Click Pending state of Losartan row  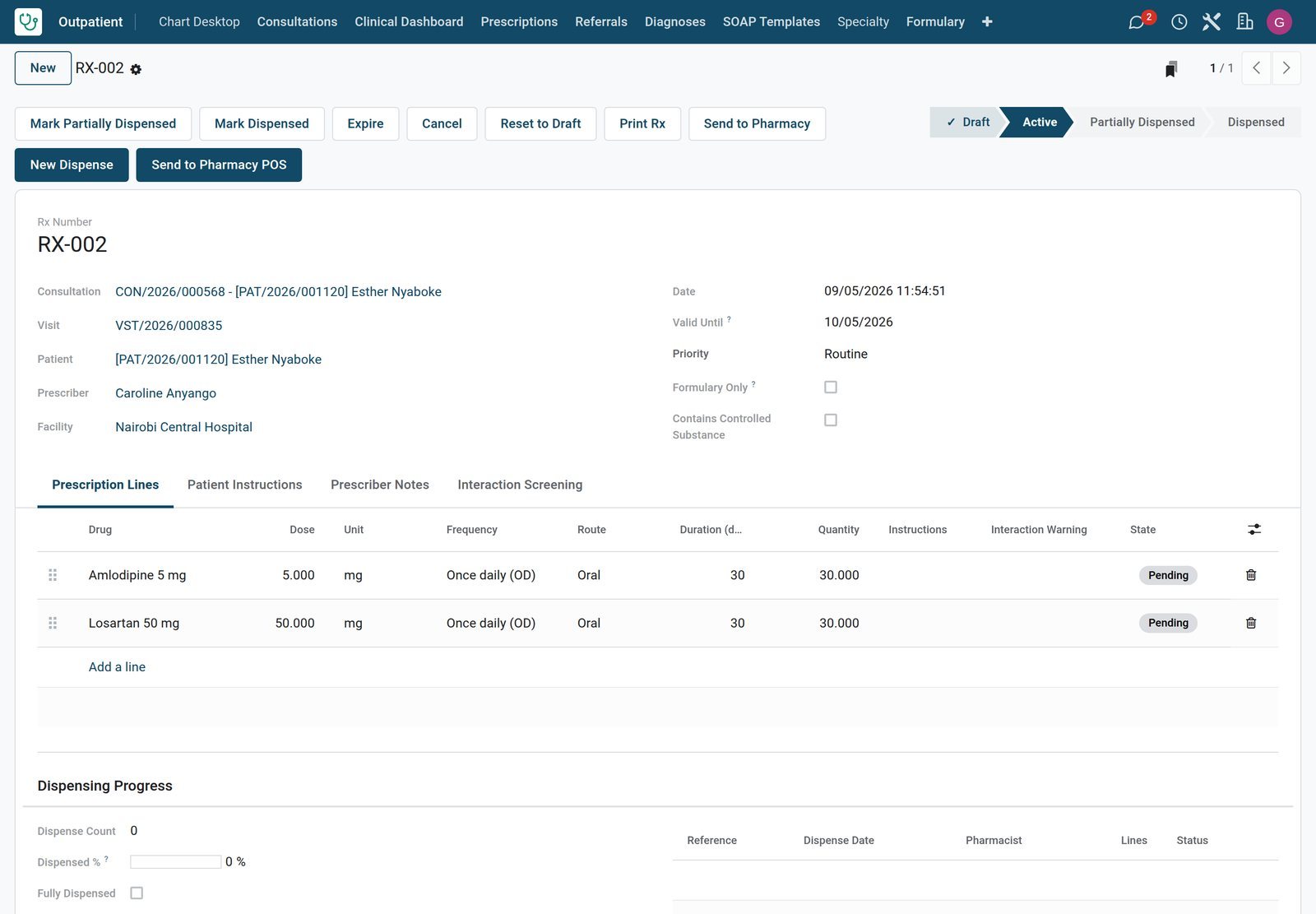click(x=1168, y=623)
